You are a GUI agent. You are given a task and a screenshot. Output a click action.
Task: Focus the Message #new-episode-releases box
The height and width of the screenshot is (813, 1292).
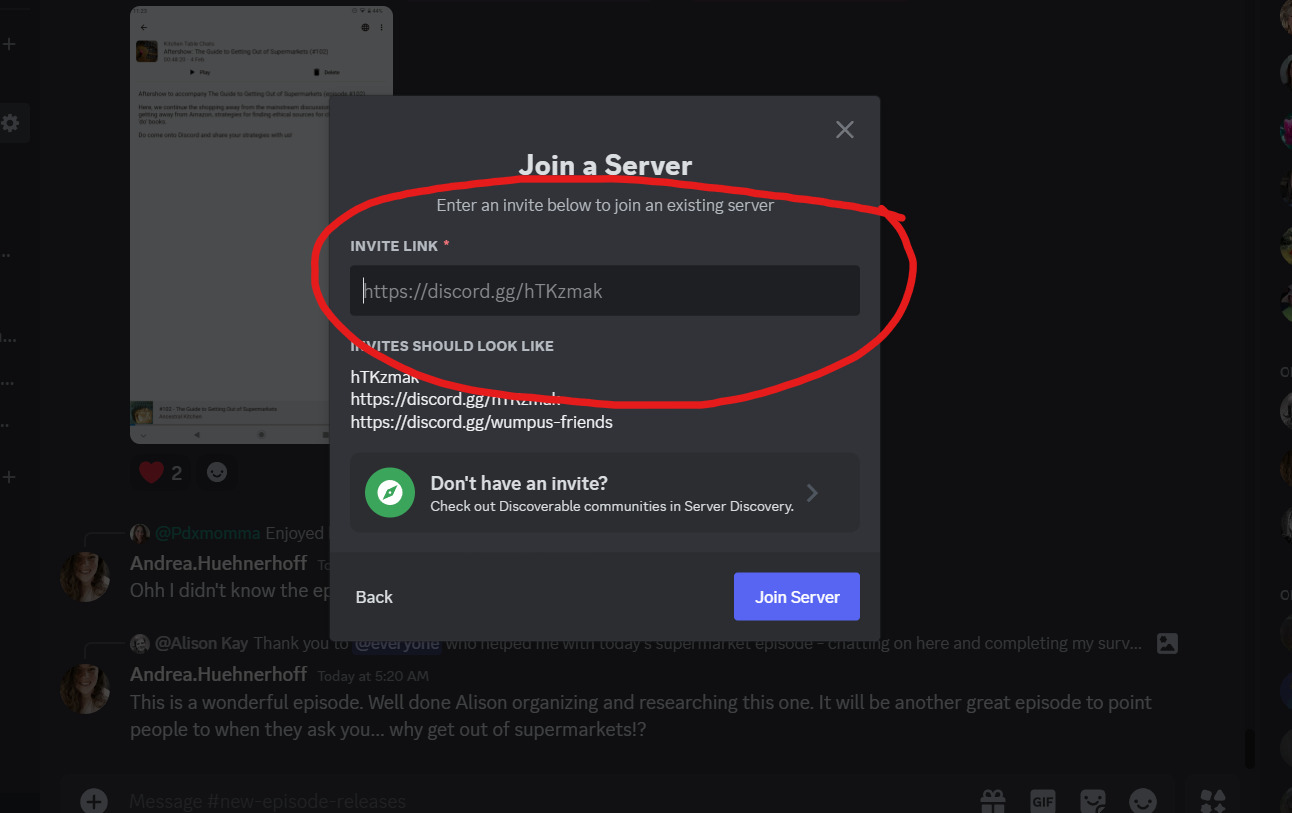(x=540, y=801)
